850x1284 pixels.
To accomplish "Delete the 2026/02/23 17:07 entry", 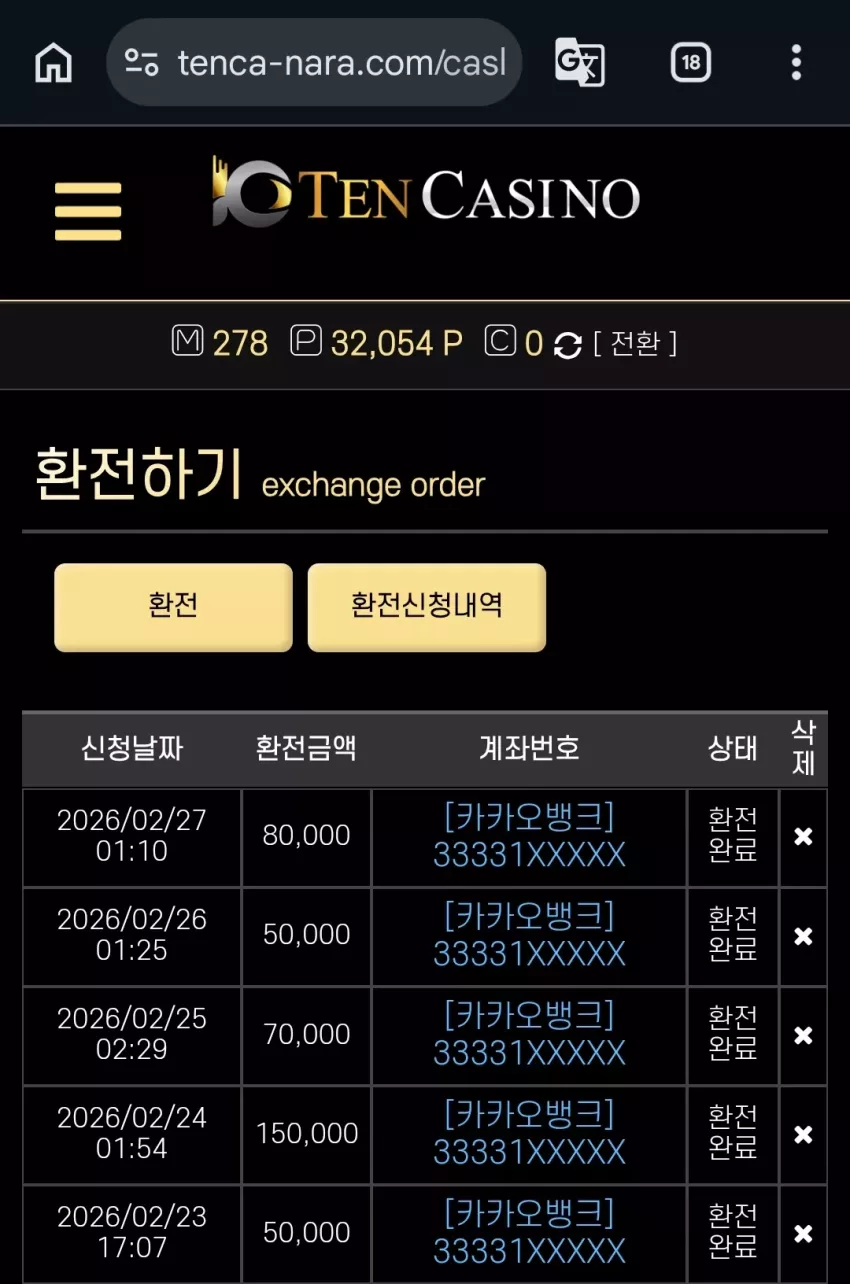I will pos(803,1233).
